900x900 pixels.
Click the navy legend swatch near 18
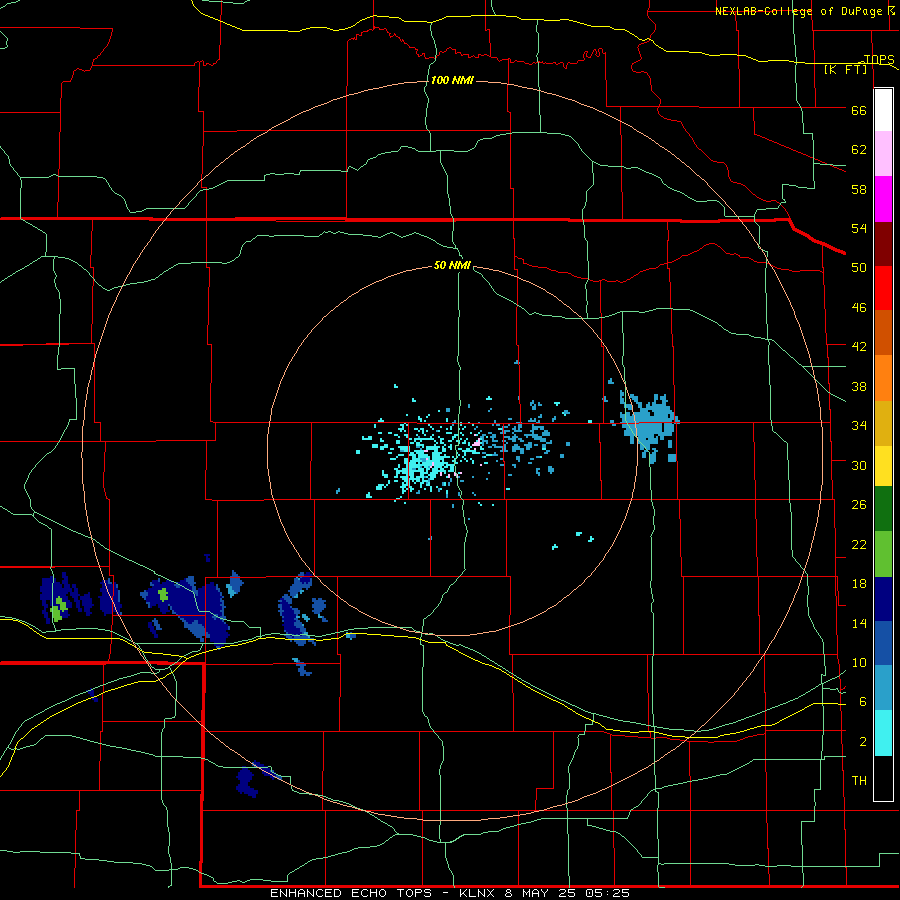[883, 599]
